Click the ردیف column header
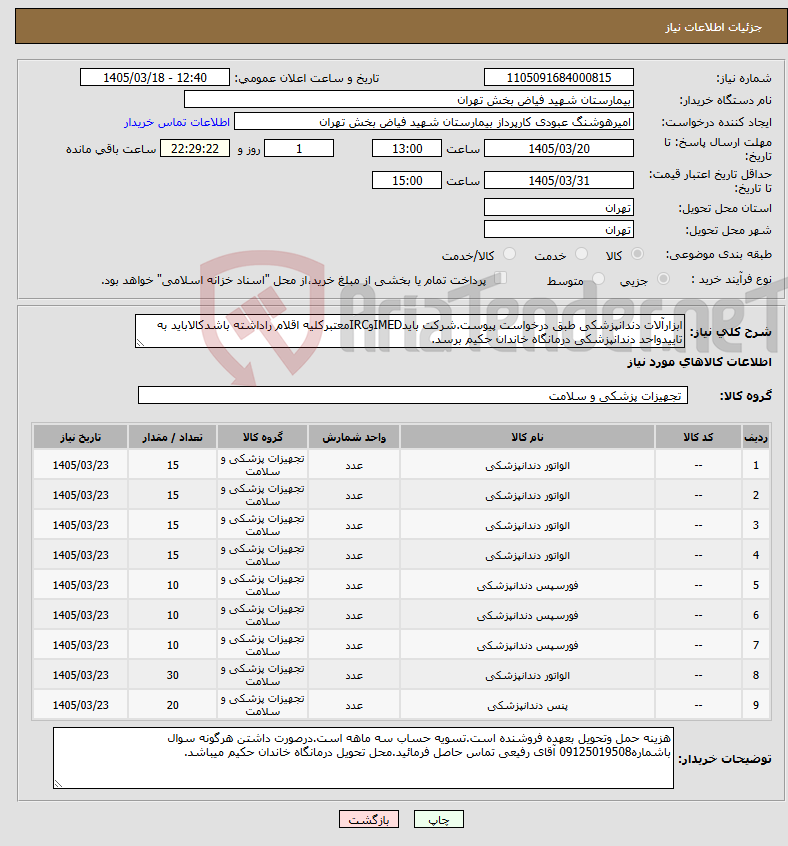Image resolution: width=788 pixels, height=846 pixels. (x=756, y=437)
